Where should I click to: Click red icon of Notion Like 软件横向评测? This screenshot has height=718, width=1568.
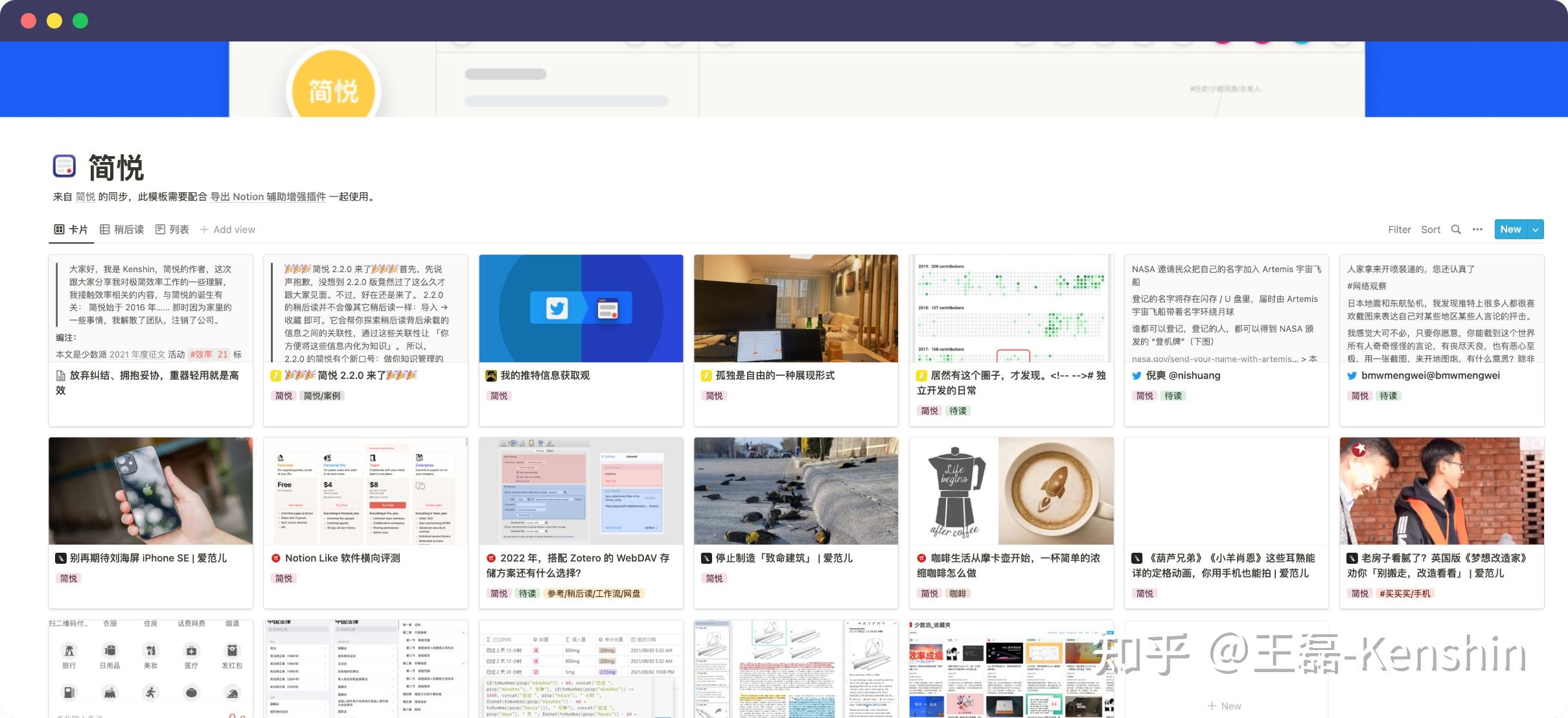(x=276, y=559)
